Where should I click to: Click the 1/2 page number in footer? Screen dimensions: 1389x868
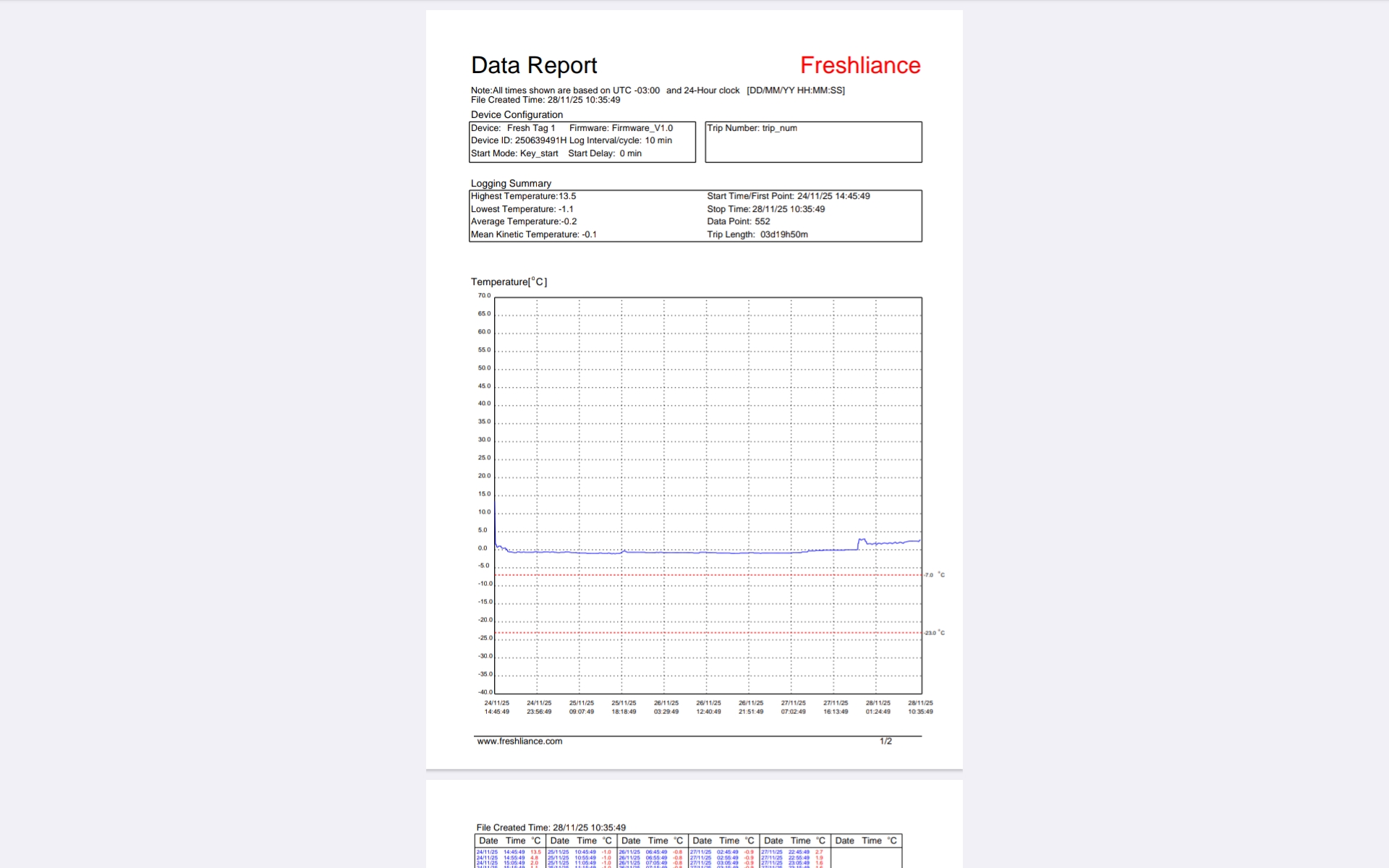pyautogui.click(x=885, y=741)
